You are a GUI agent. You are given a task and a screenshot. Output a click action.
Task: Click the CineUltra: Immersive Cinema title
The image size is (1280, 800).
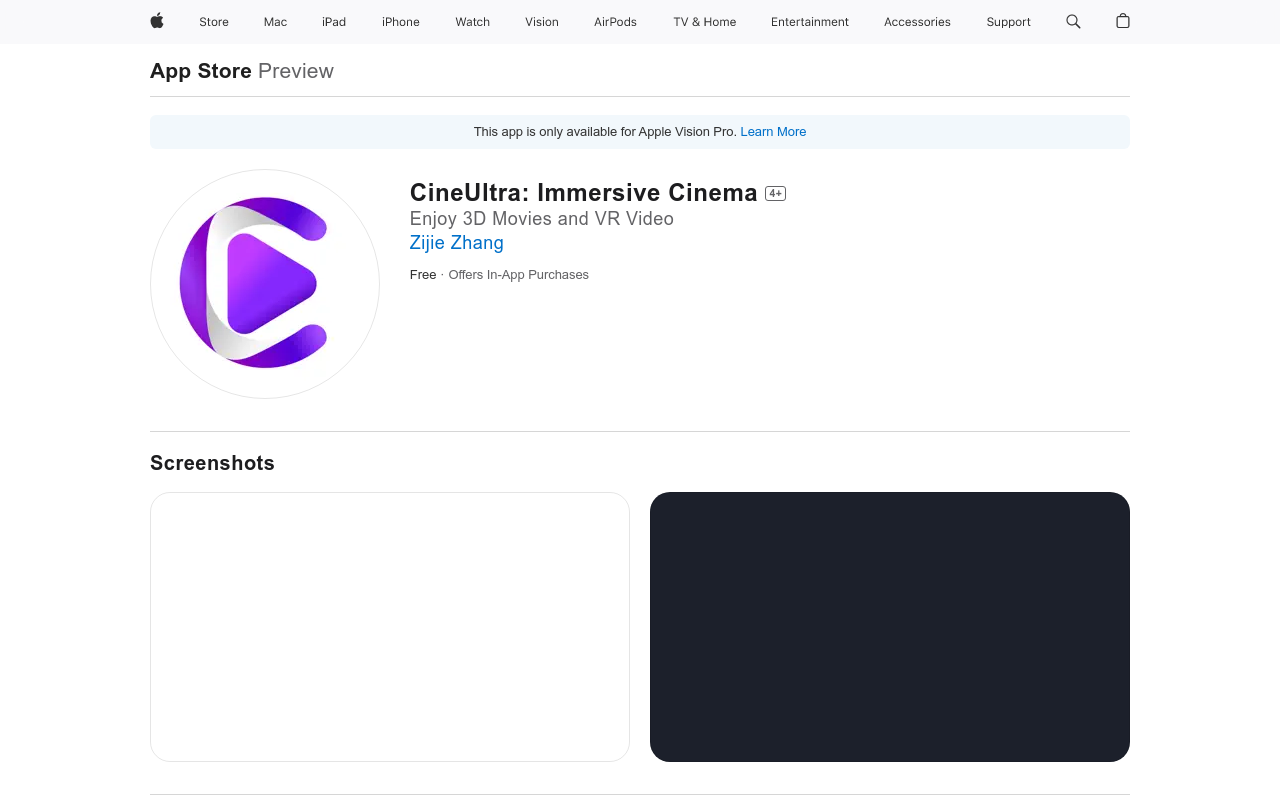(584, 193)
